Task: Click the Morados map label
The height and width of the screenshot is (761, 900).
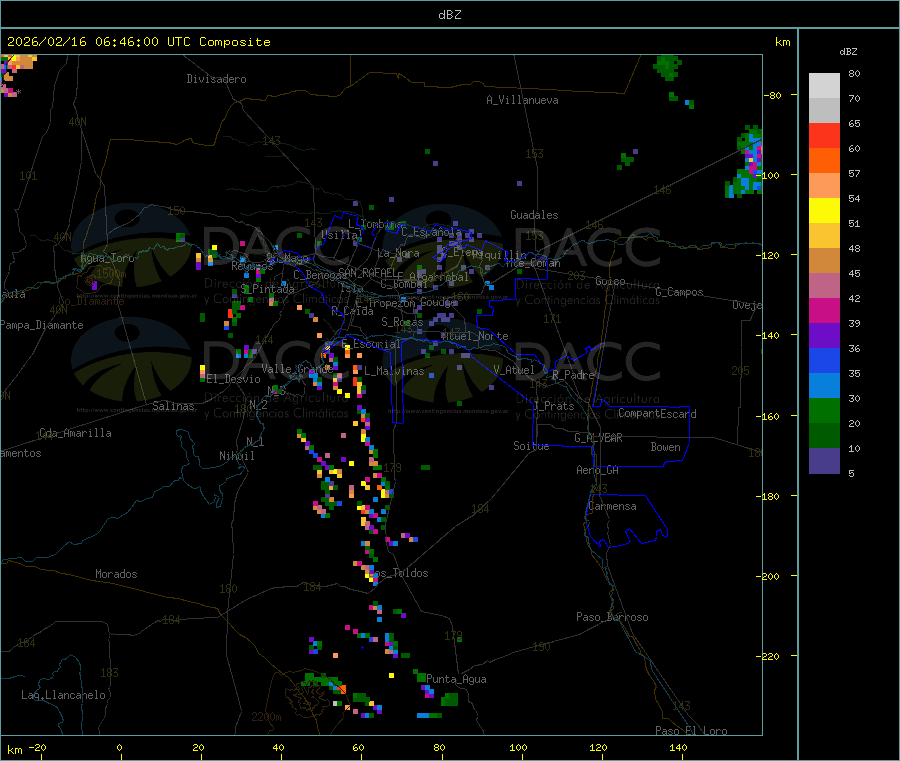Action: coord(116,574)
